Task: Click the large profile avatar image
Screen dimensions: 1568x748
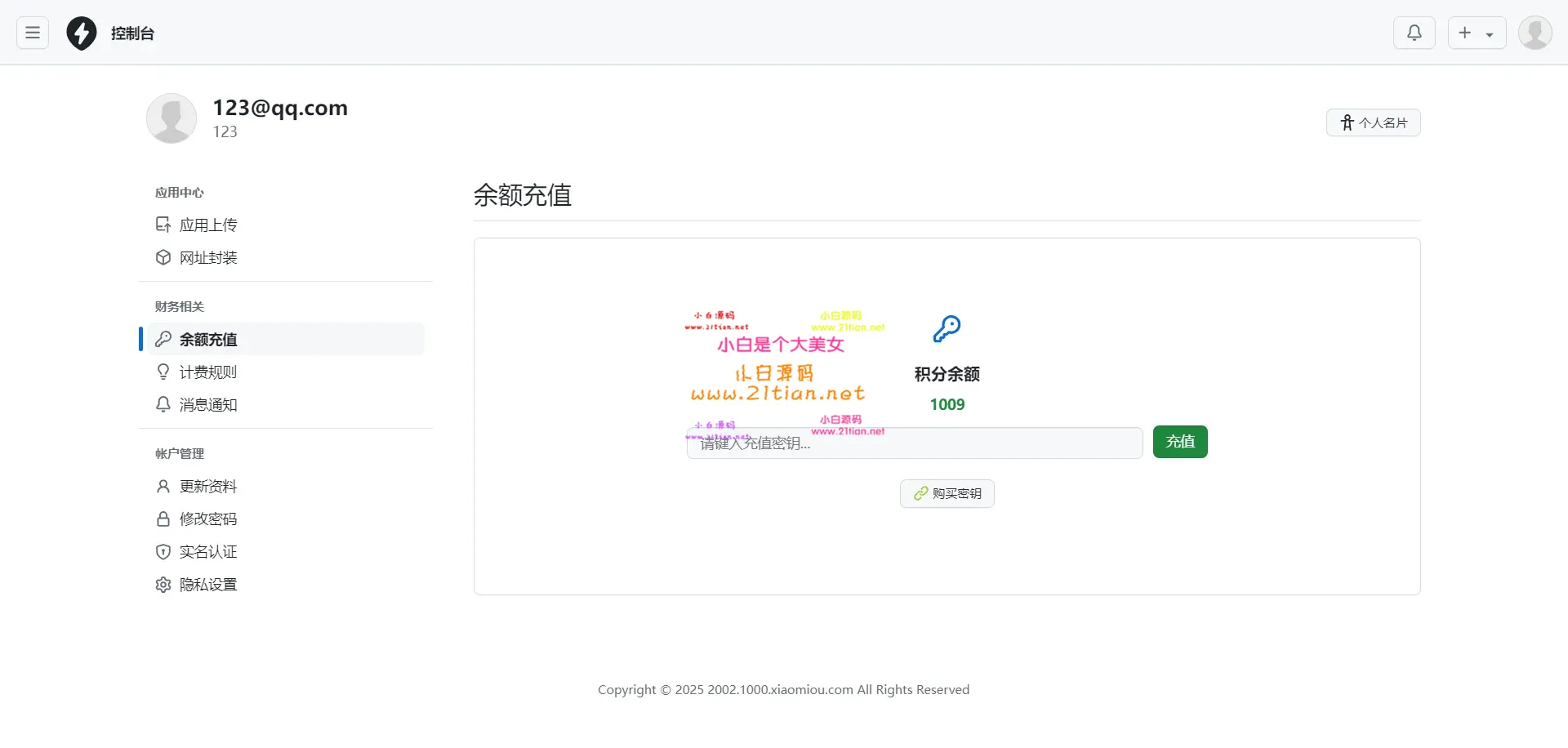Action: tap(171, 118)
